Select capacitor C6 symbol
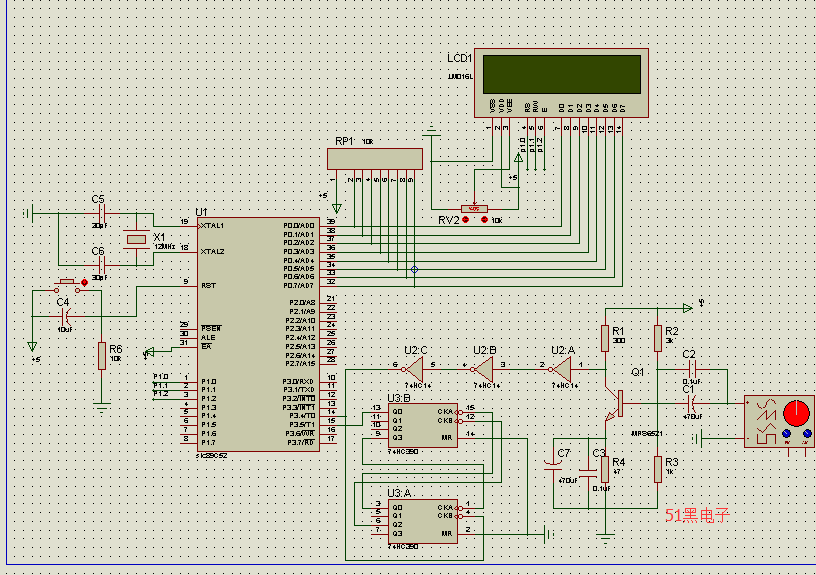 (x=102, y=265)
